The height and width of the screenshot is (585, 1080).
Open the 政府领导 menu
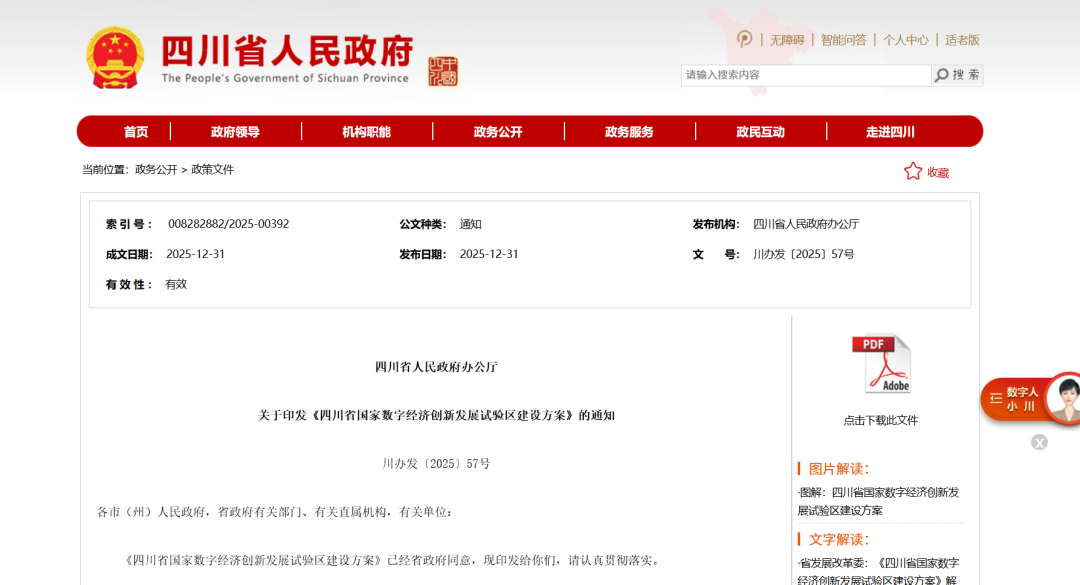[x=235, y=132]
